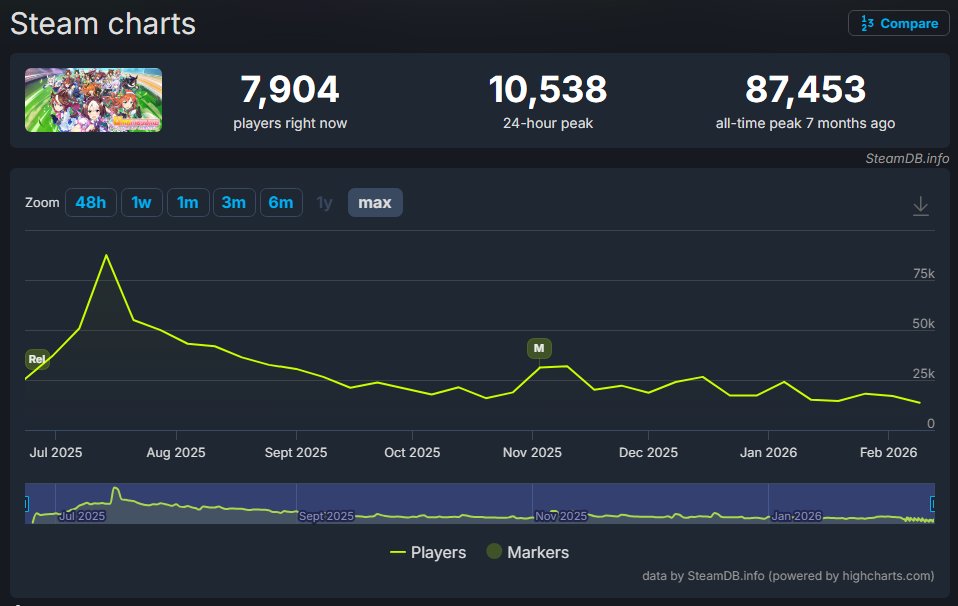
Task: Click the Rel release marker on chart
Action: 37,359
